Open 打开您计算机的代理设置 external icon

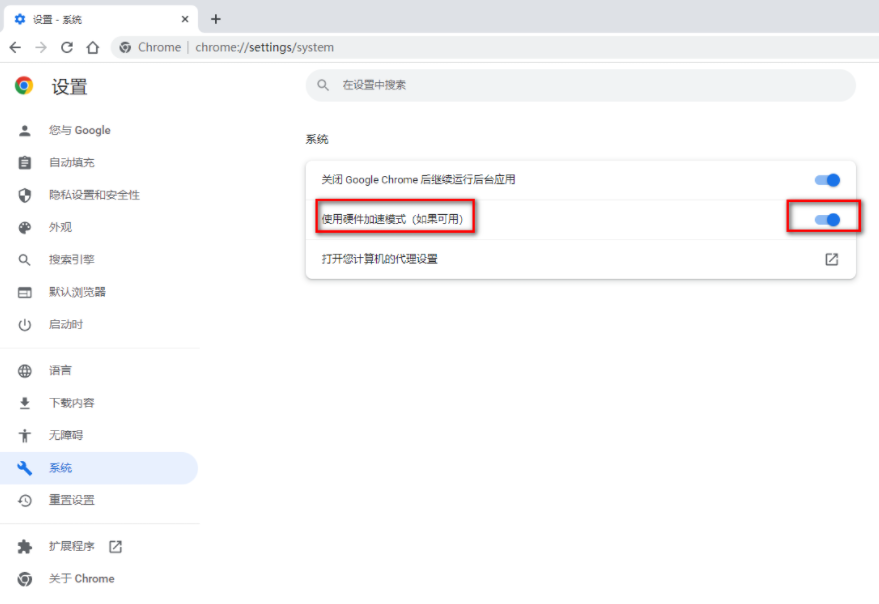pyautogui.click(x=831, y=259)
